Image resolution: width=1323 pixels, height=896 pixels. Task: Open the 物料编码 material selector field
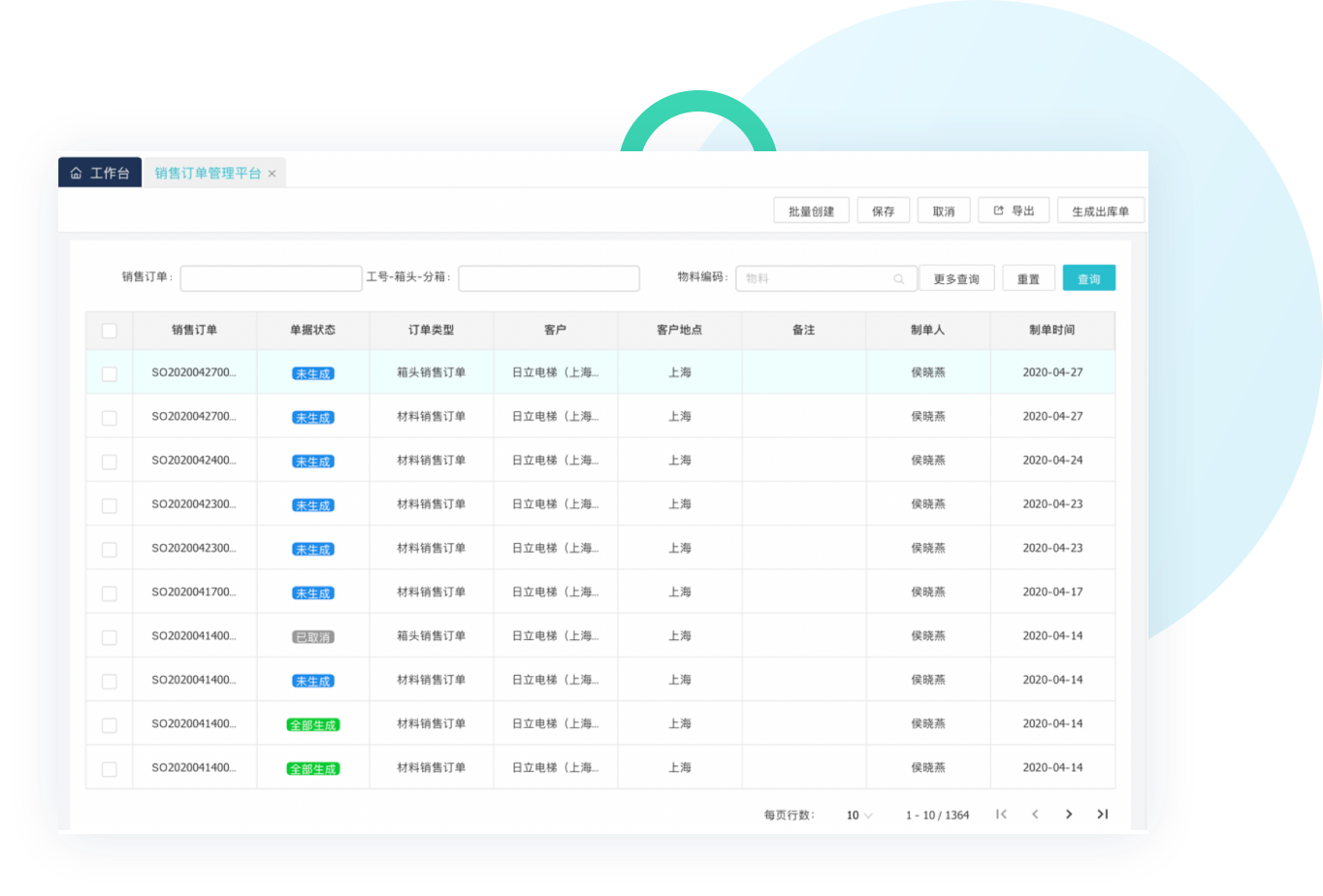pos(817,279)
